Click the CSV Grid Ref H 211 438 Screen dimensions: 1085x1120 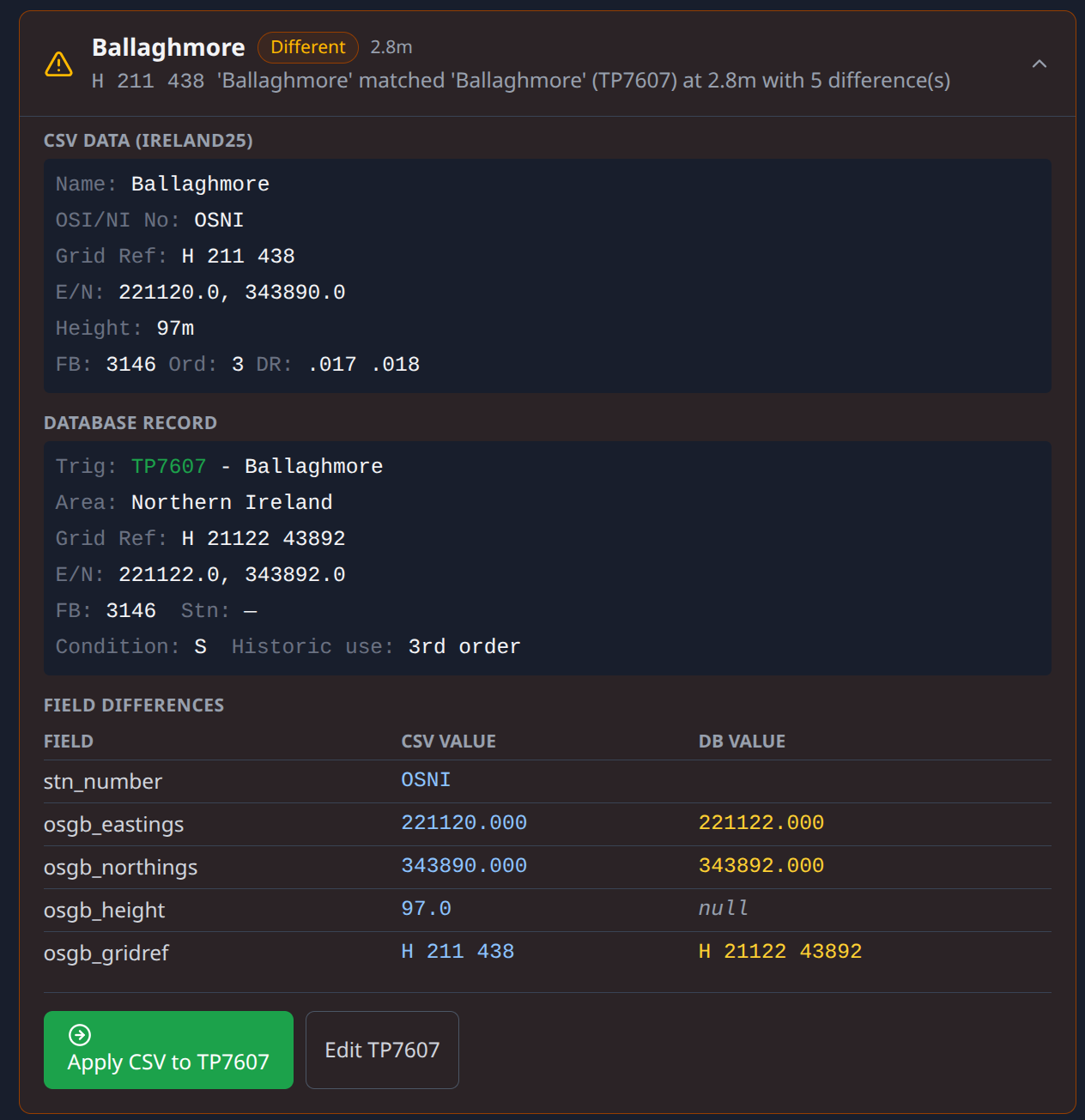238,256
